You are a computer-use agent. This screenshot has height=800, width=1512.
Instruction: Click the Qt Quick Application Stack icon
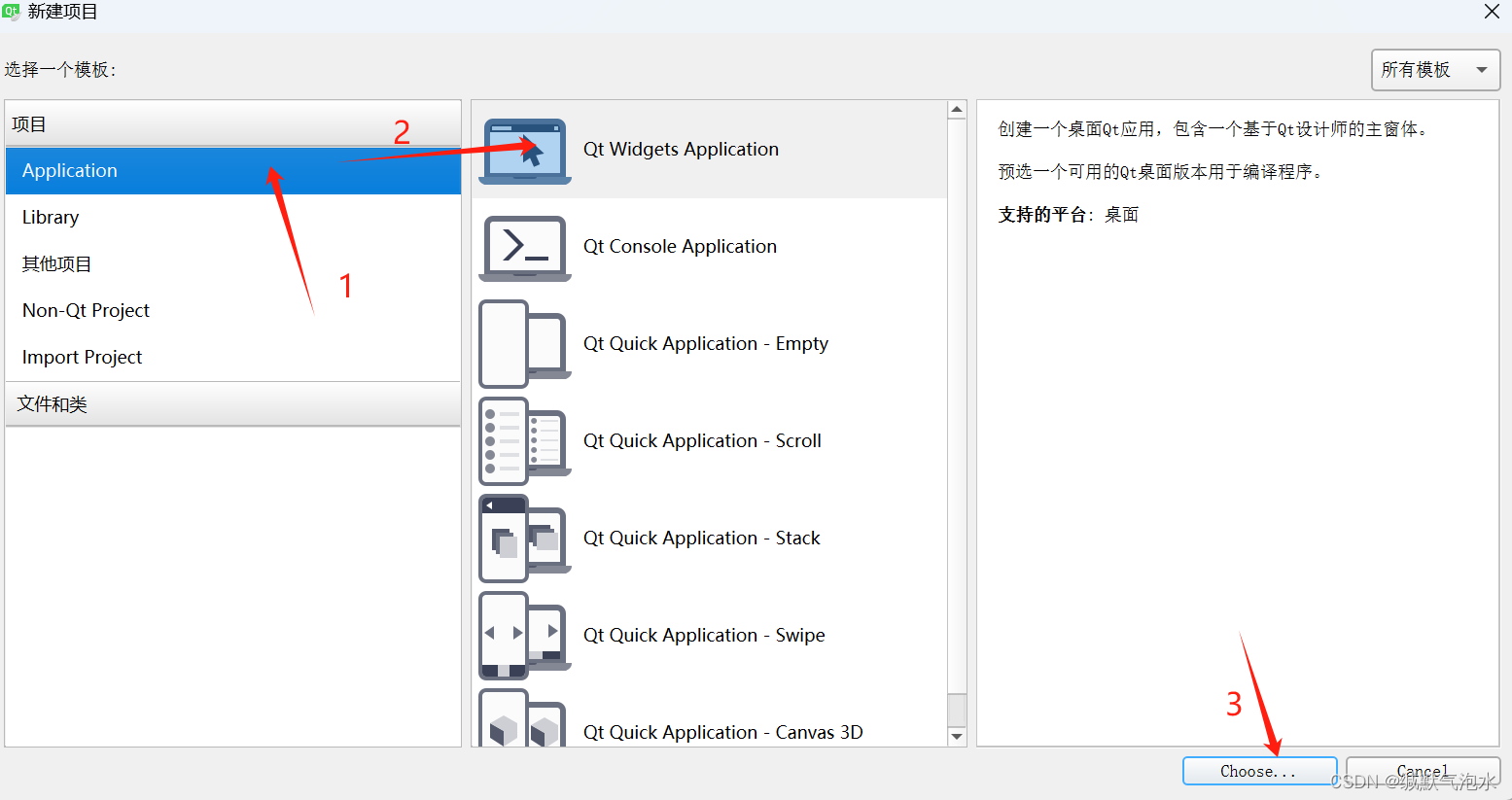point(525,539)
